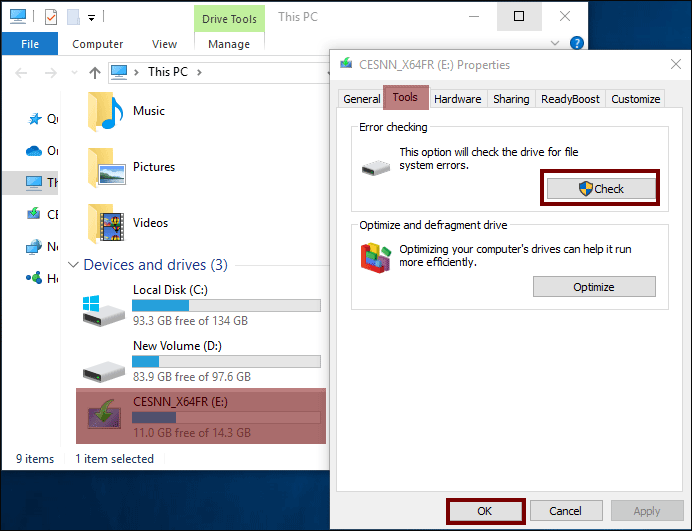Viewport: 692px width, 531px height.
Task: Open the Customize tab
Action: [x=636, y=99]
